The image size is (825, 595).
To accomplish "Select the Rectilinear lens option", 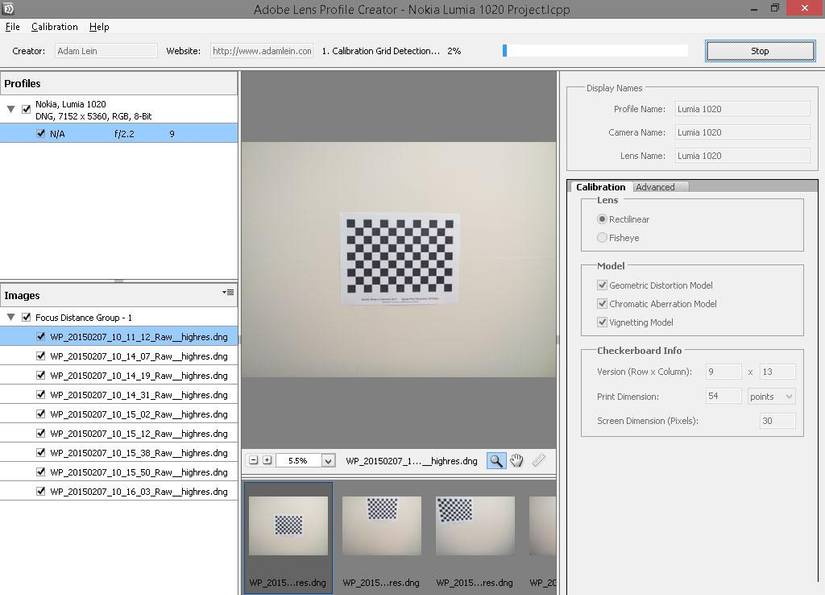I will coord(602,219).
